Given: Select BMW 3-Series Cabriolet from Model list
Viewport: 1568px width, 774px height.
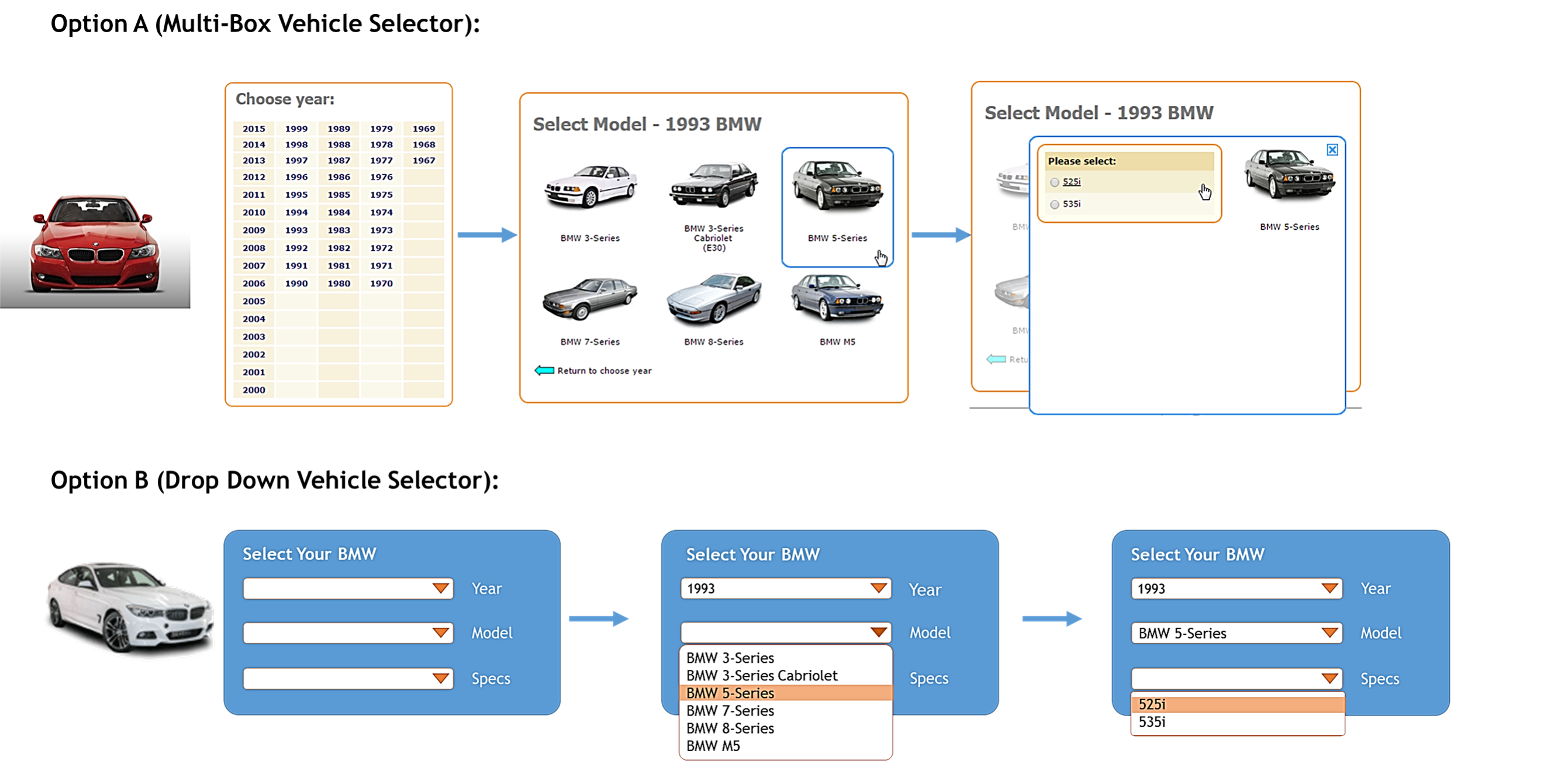Looking at the screenshot, I should [x=786, y=675].
